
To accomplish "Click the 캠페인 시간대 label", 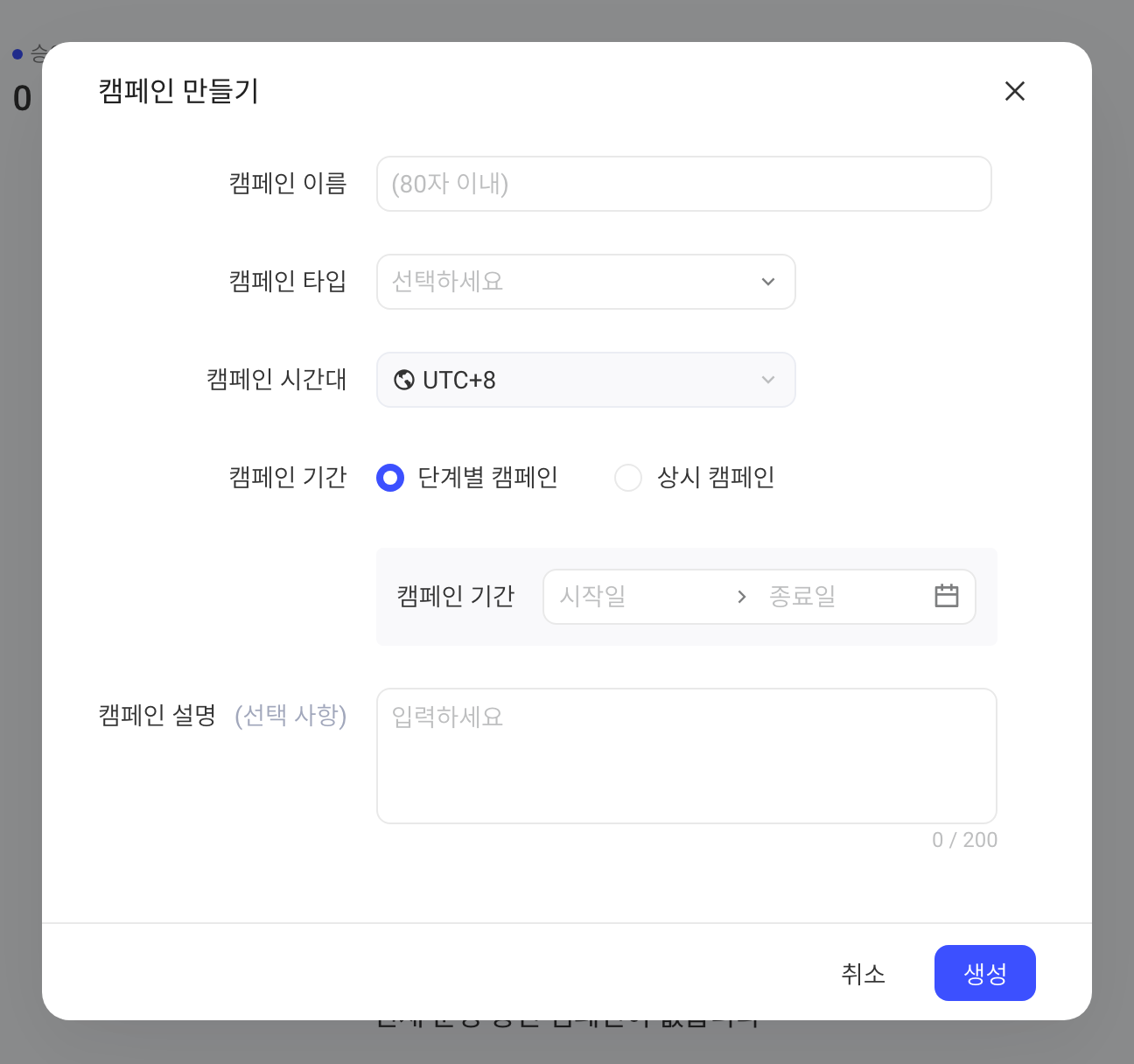I will point(276,380).
